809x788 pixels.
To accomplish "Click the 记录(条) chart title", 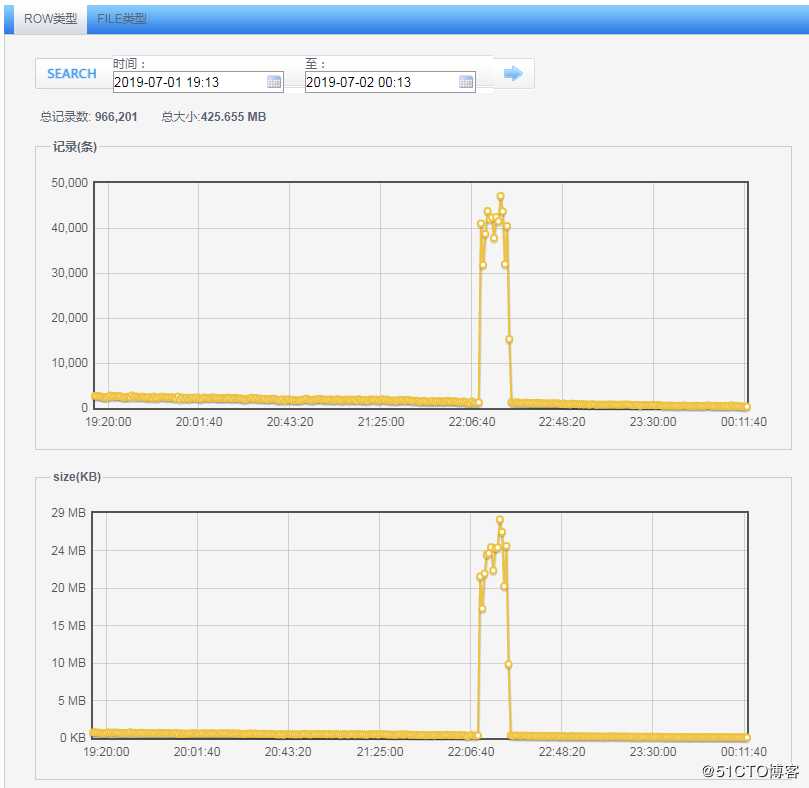I will click(x=75, y=147).
